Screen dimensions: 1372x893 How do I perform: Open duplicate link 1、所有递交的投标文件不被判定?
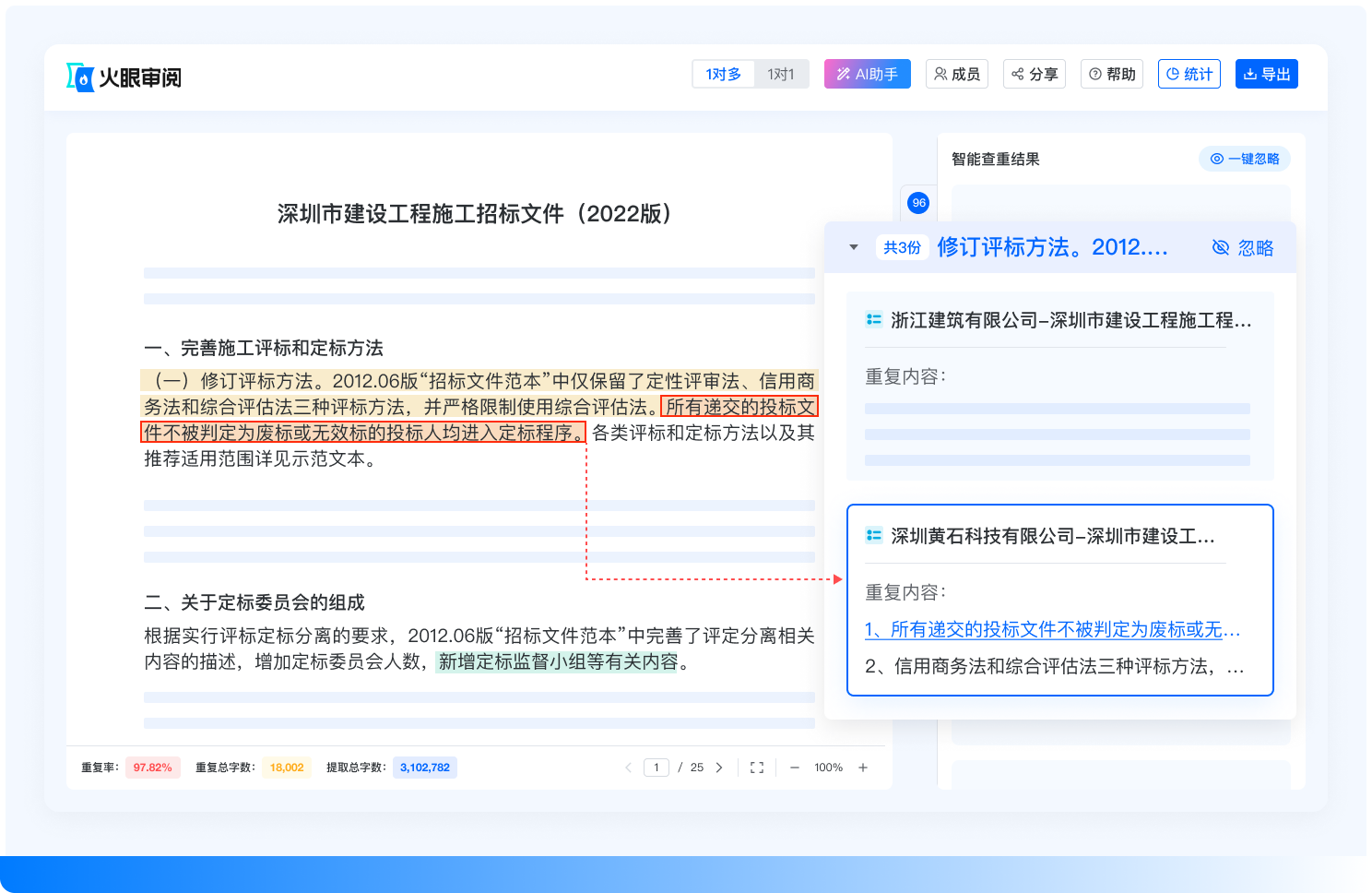point(1052,629)
